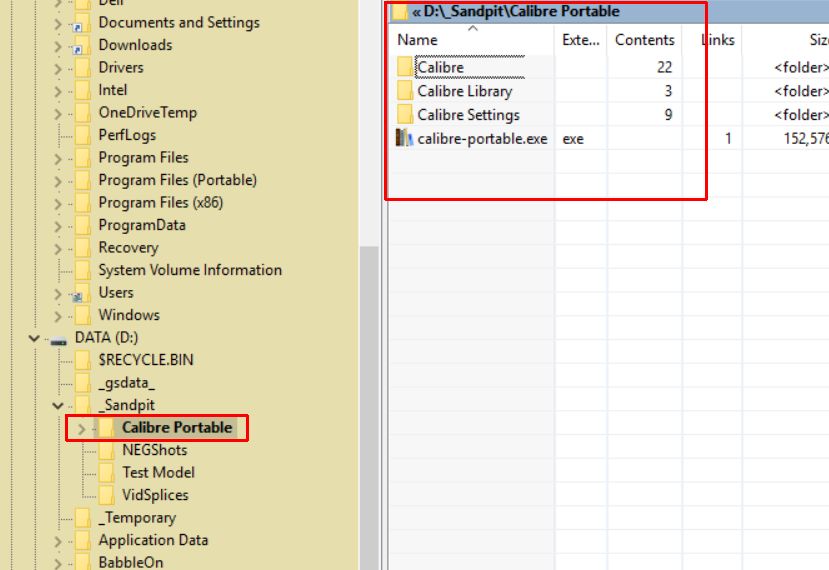
Task: Select OneDriveTemp in the tree
Action: point(148,113)
